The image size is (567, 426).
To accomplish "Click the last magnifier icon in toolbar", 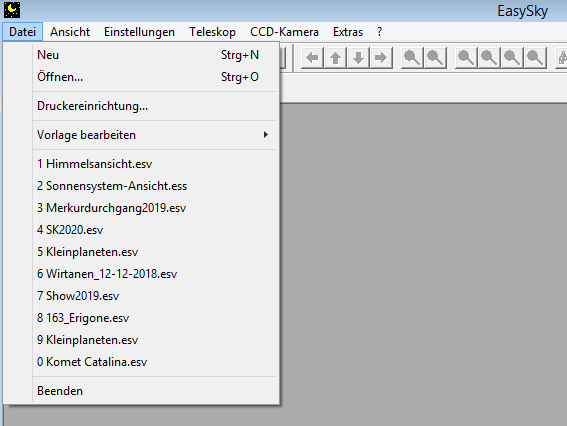I will [535, 57].
